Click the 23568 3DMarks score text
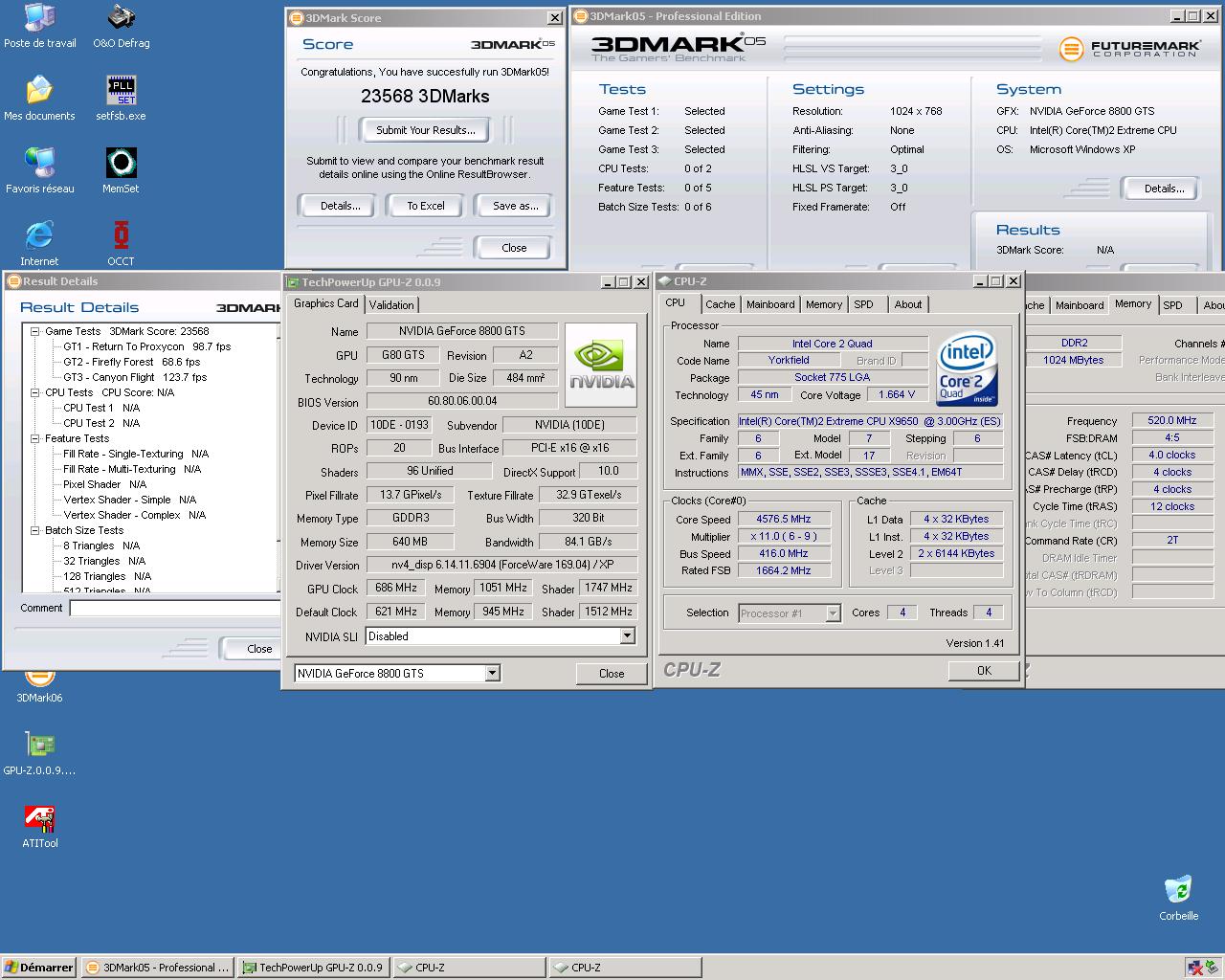The image size is (1225, 980). [425, 97]
